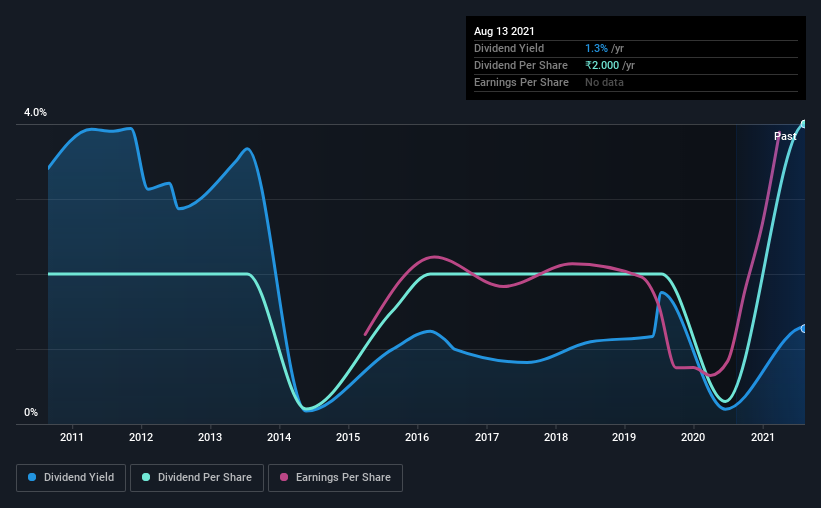Click the 4.0% y-axis label

pos(35,112)
